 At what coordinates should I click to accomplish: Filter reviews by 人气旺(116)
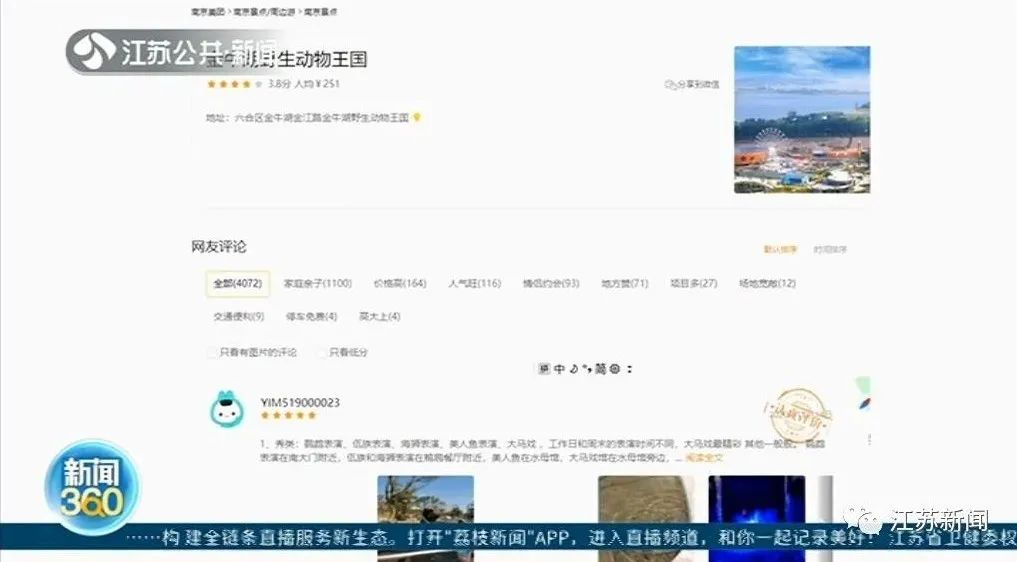click(x=474, y=284)
